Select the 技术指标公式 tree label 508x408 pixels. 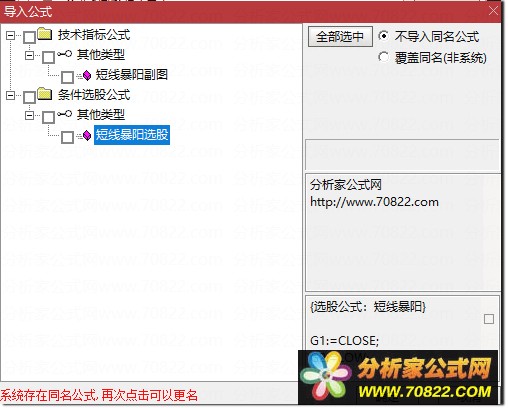[x=94, y=35]
